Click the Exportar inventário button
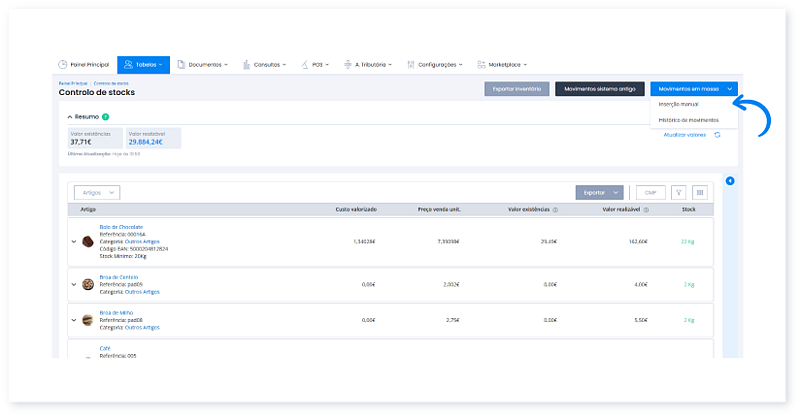The width and height of the screenshot is (800, 417). coord(517,89)
